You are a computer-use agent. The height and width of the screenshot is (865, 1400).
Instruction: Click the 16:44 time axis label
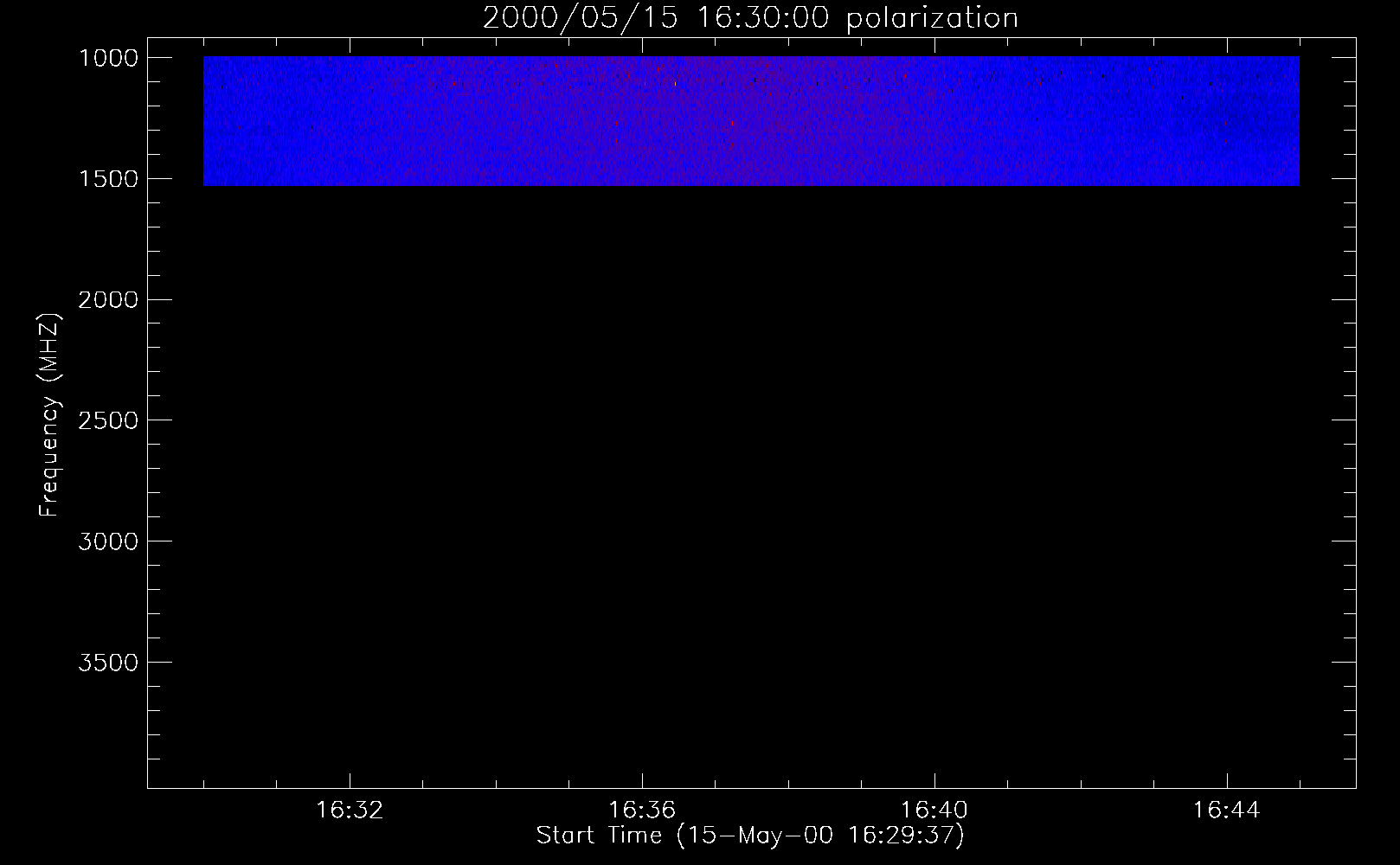tap(1227, 811)
